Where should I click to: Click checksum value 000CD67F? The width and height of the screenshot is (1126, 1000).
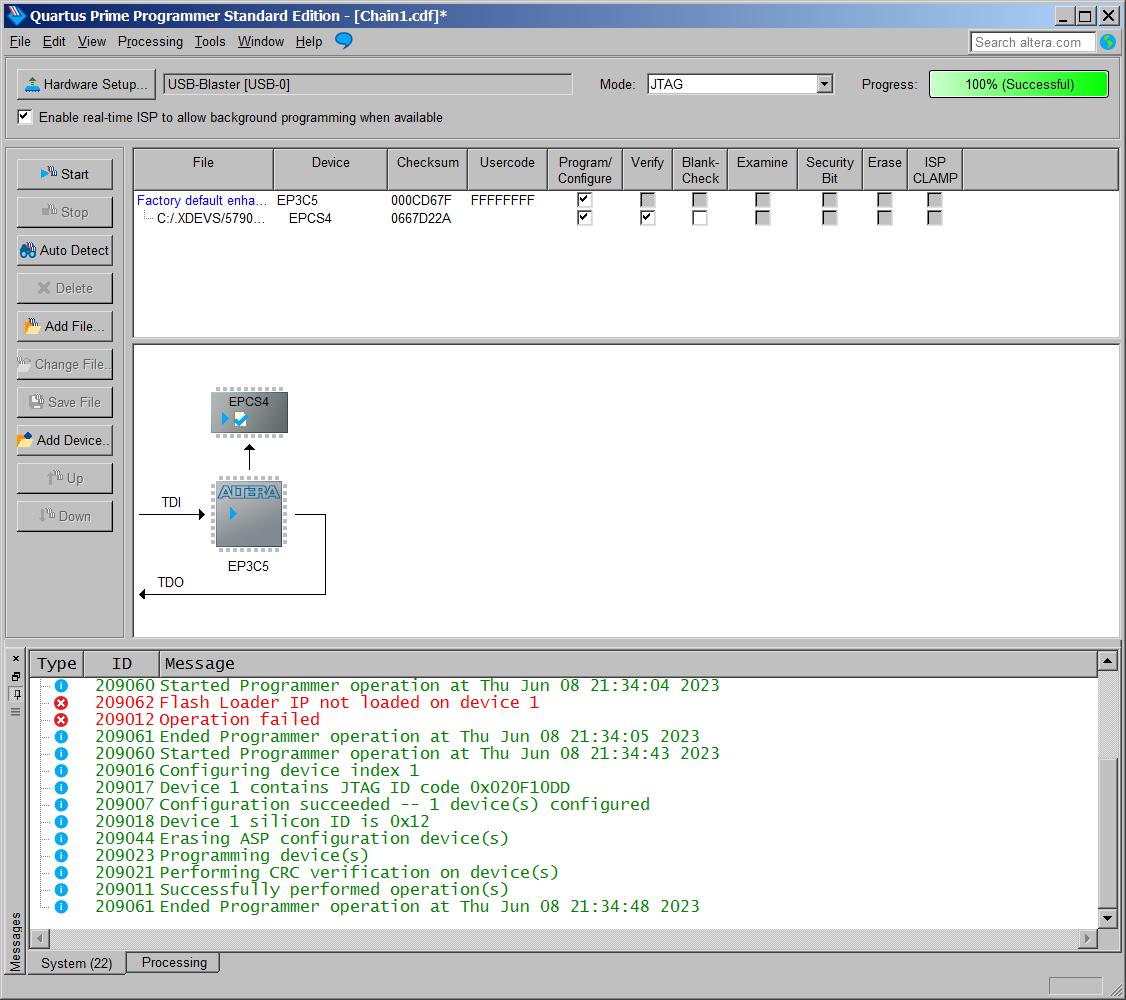pyautogui.click(x=422, y=200)
